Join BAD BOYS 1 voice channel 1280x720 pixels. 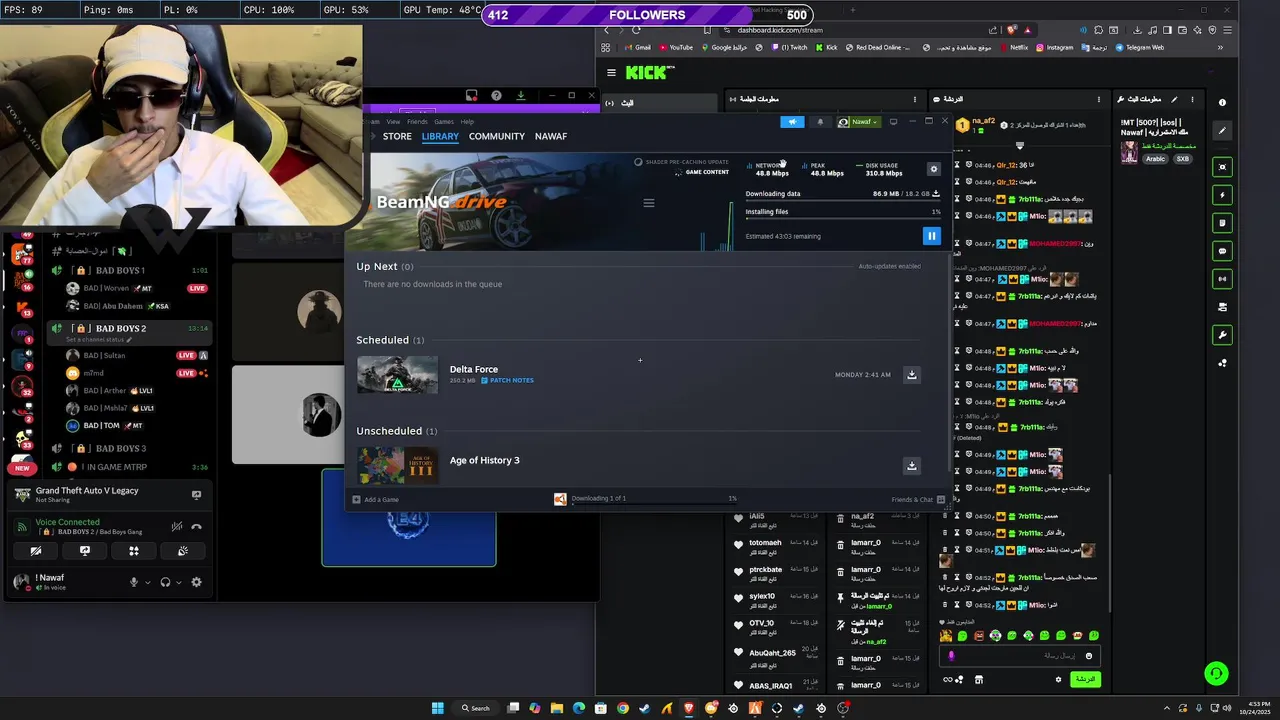(x=130, y=271)
